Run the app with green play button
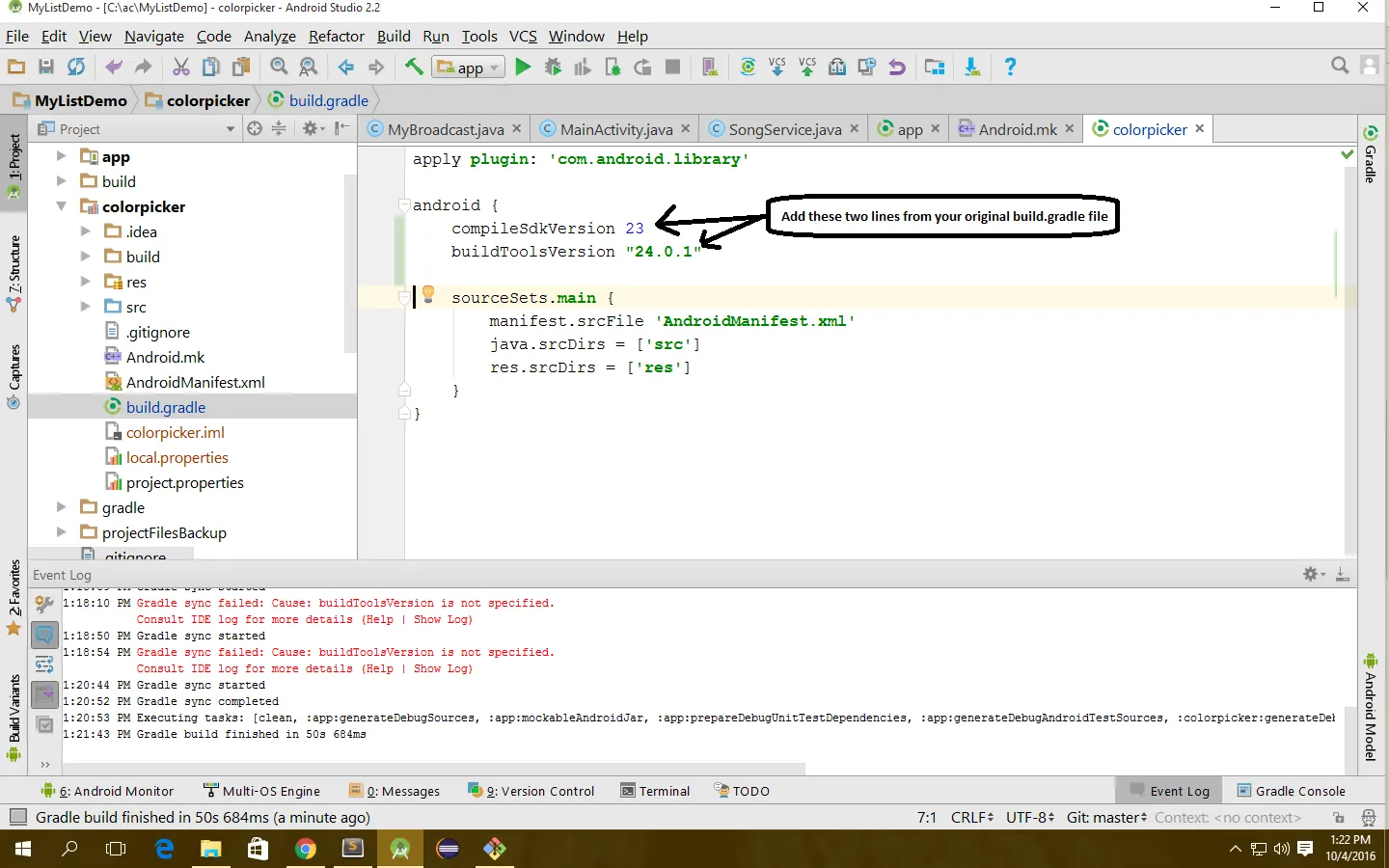The image size is (1389, 868). (x=523, y=67)
